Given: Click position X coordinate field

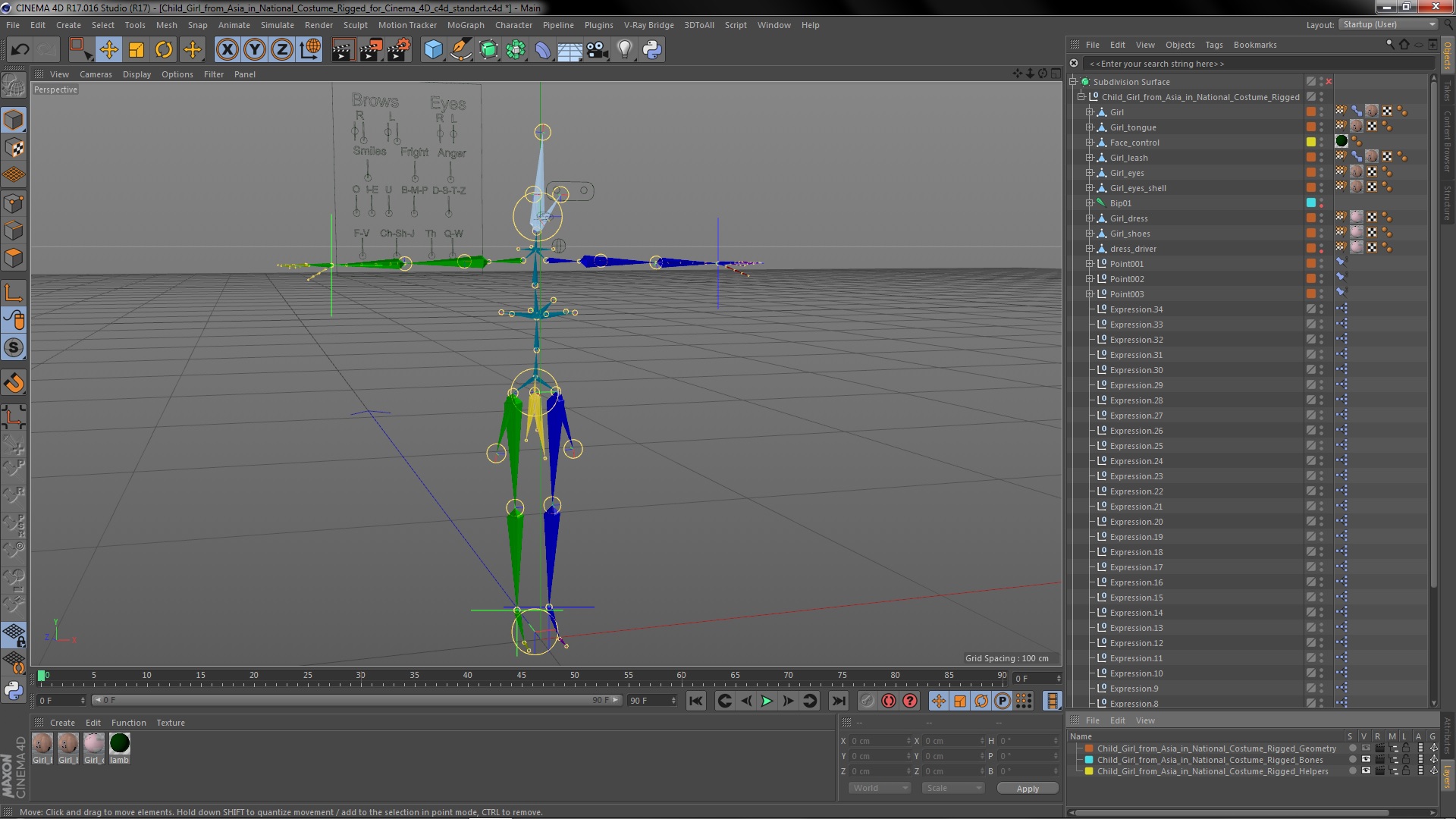Looking at the screenshot, I should (880, 741).
